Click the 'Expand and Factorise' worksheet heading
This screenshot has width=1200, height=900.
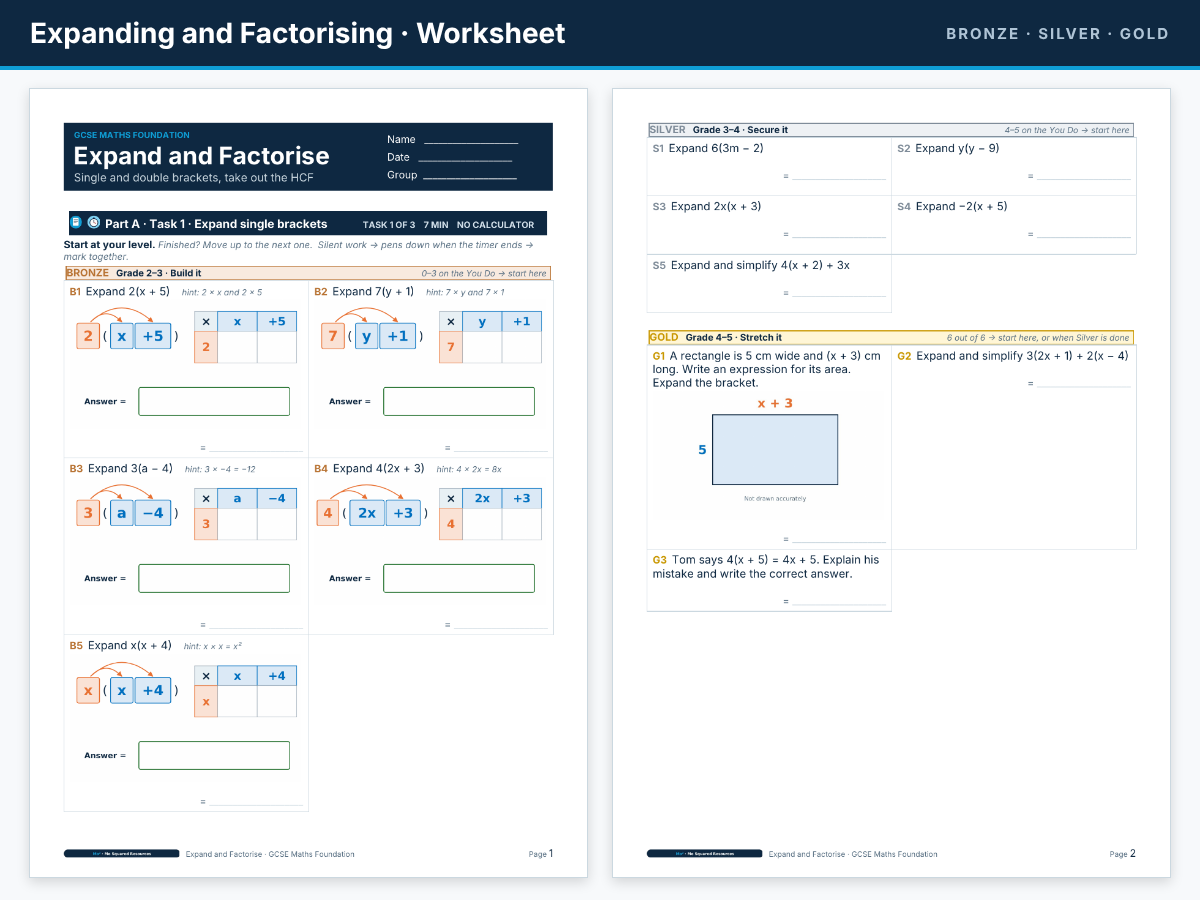click(x=202, y=156)
